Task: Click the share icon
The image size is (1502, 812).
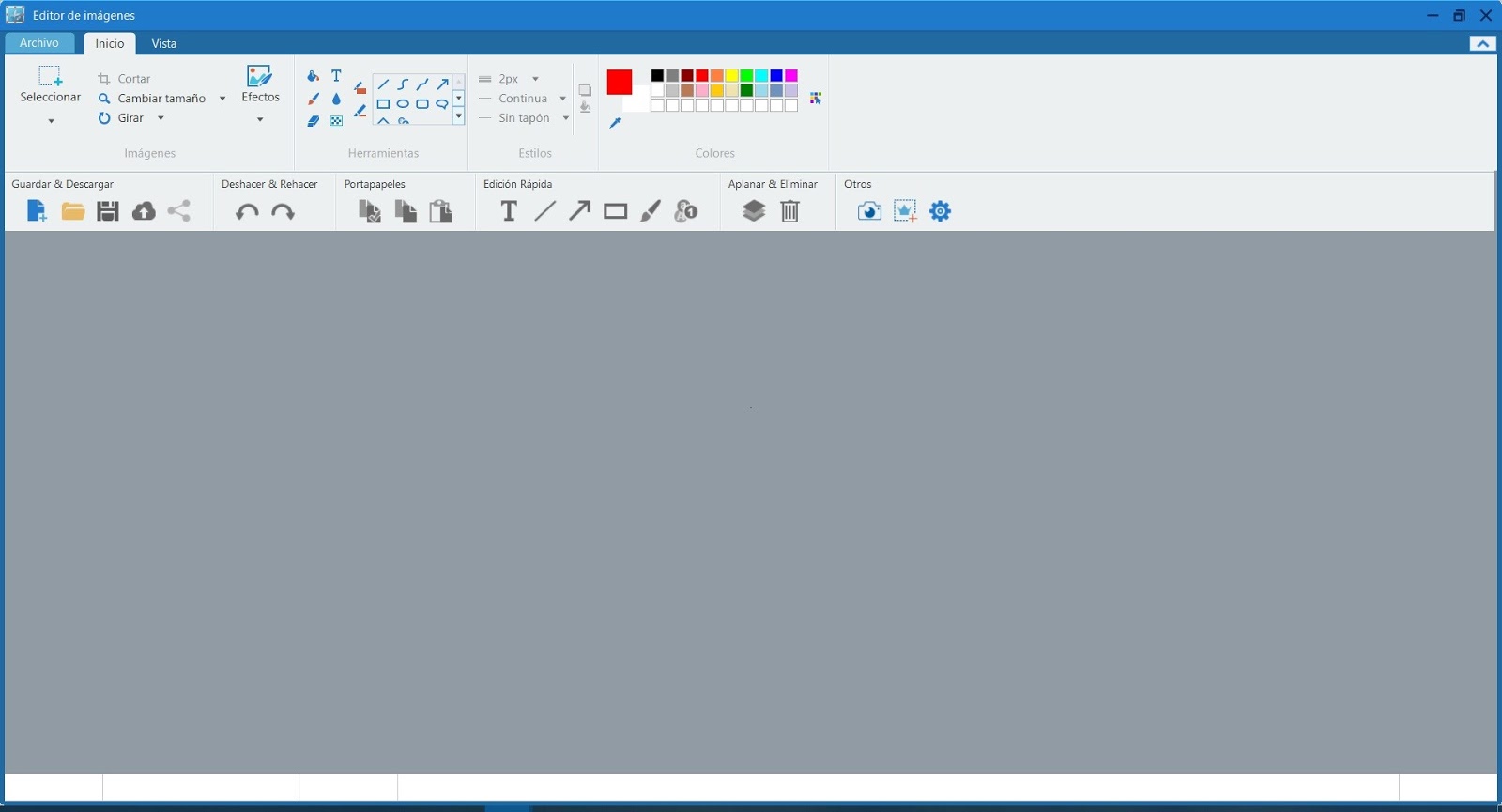Action: click(x=179, y=211)
